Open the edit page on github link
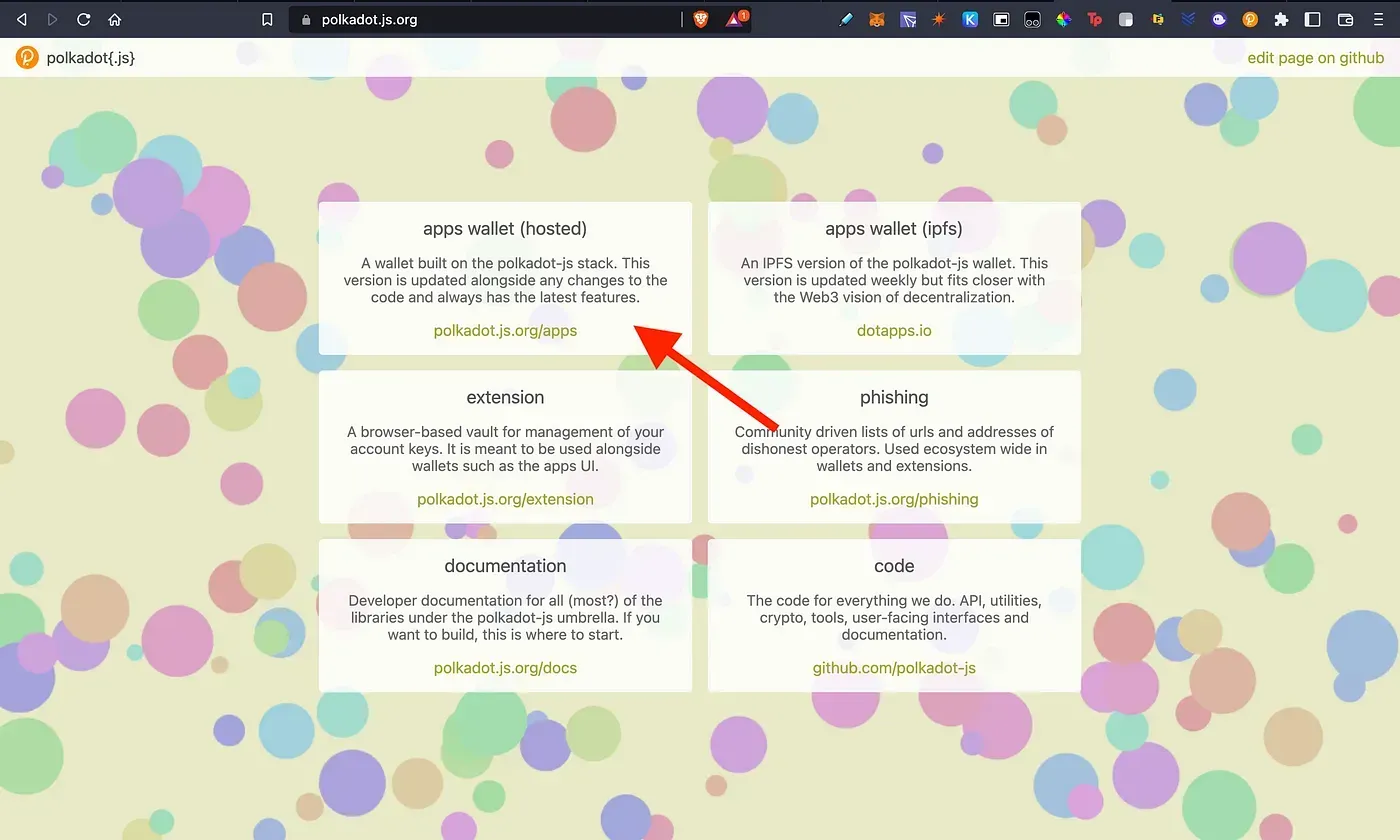Image resolution: width=1400 pixels, height=840 pixels. [x=1315, y=57]
